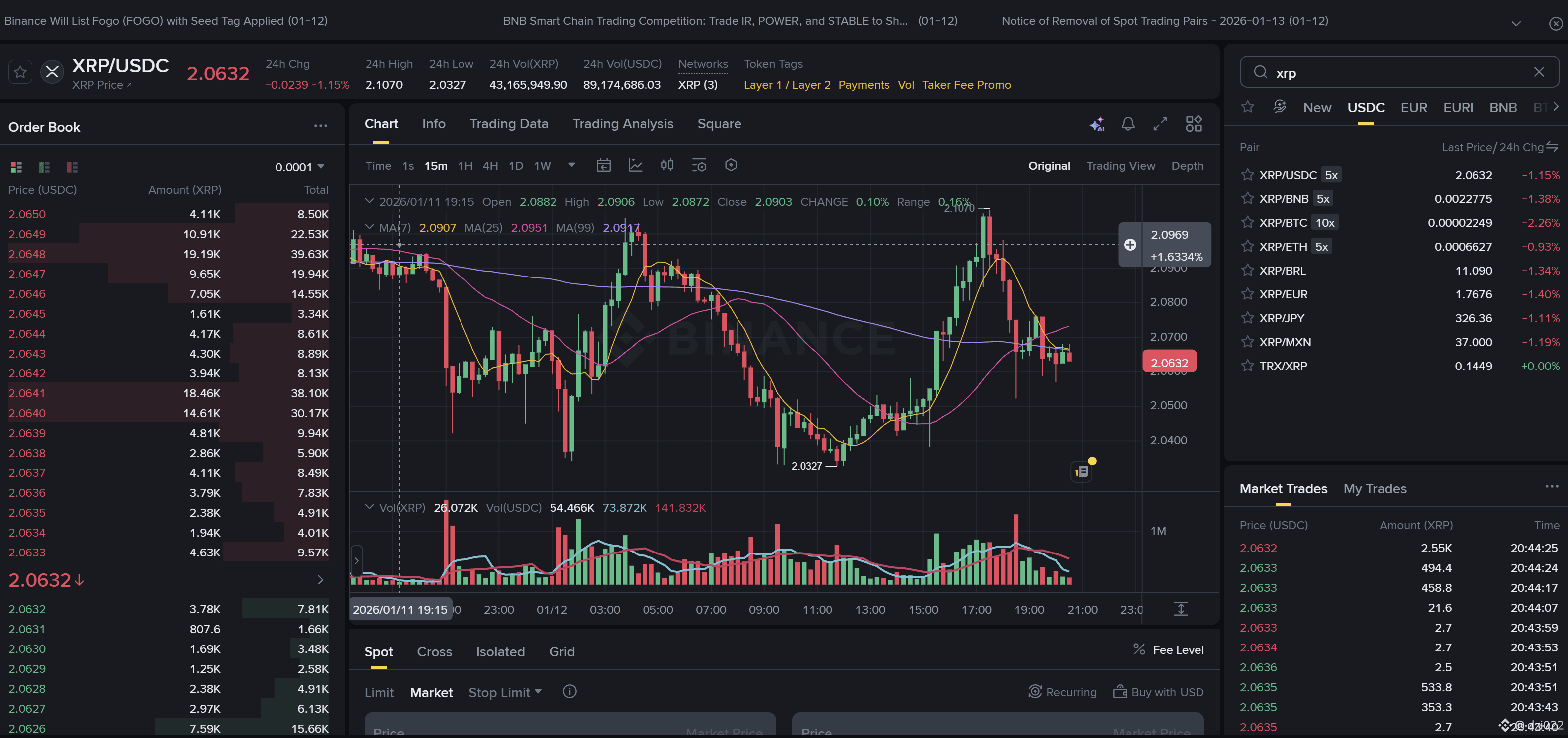Open Stop Limit order type dropdown
The height and width of the screenshot is (738, 1568).
(505, 692)
